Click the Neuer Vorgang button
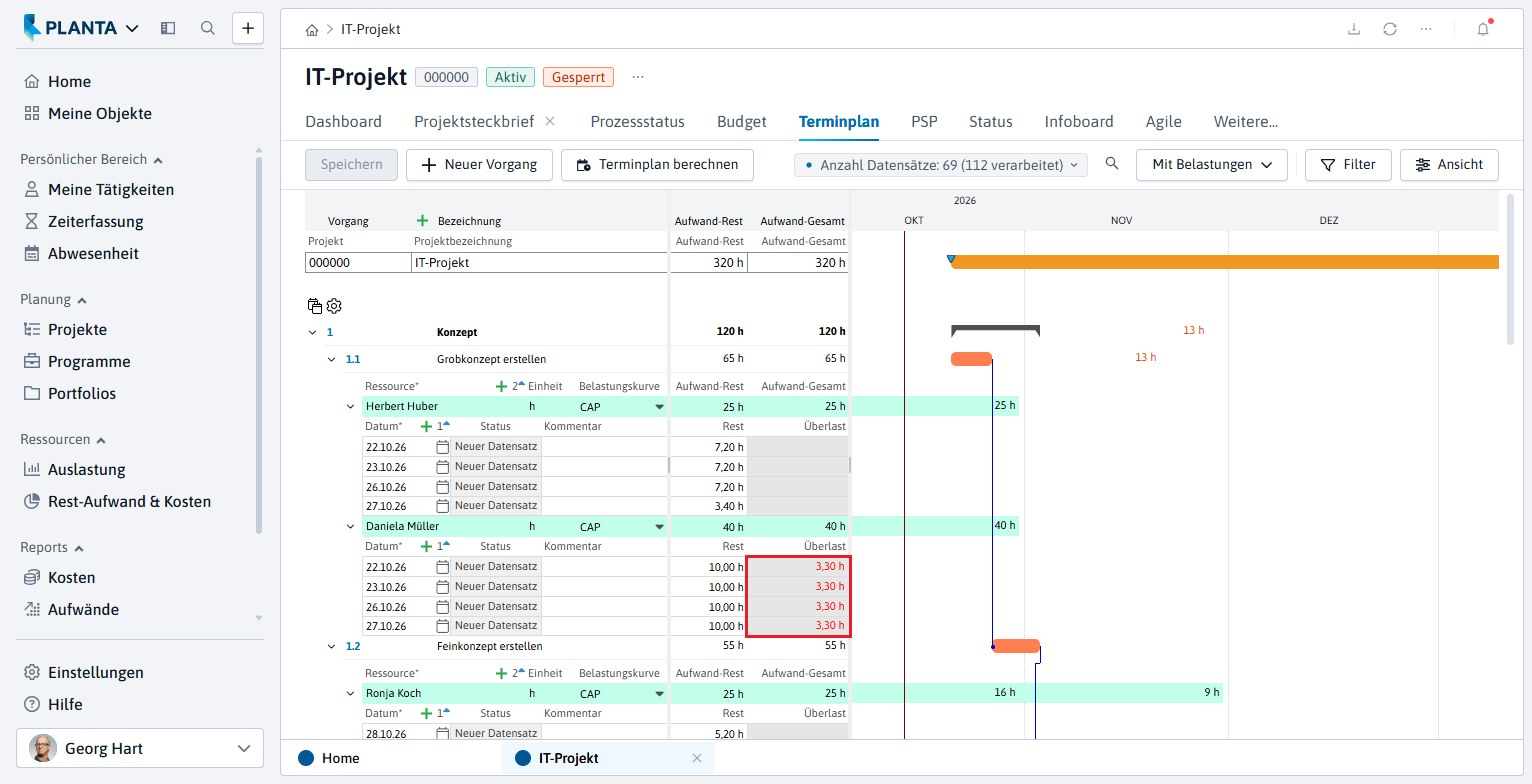This screenshot has height=784, width=1532. 479,165
